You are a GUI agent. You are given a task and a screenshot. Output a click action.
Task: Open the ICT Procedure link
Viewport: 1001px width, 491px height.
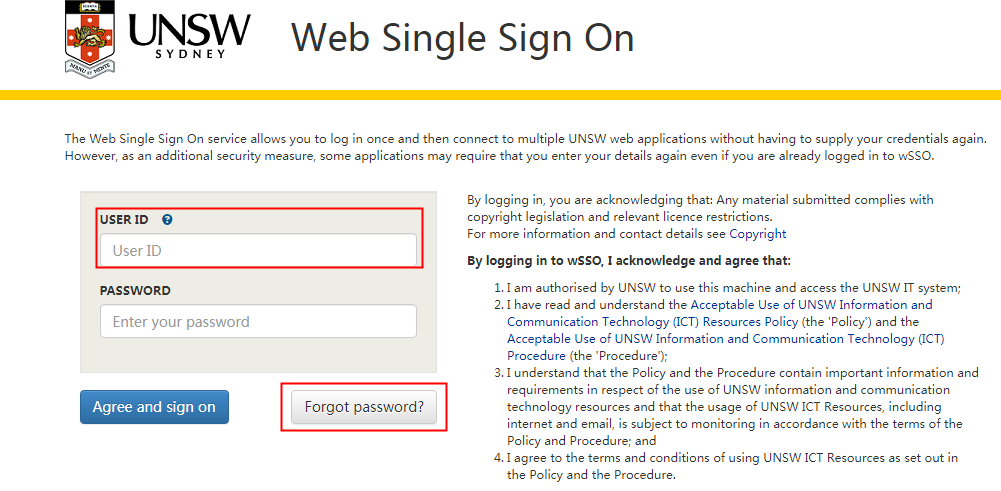click(725, 347)
